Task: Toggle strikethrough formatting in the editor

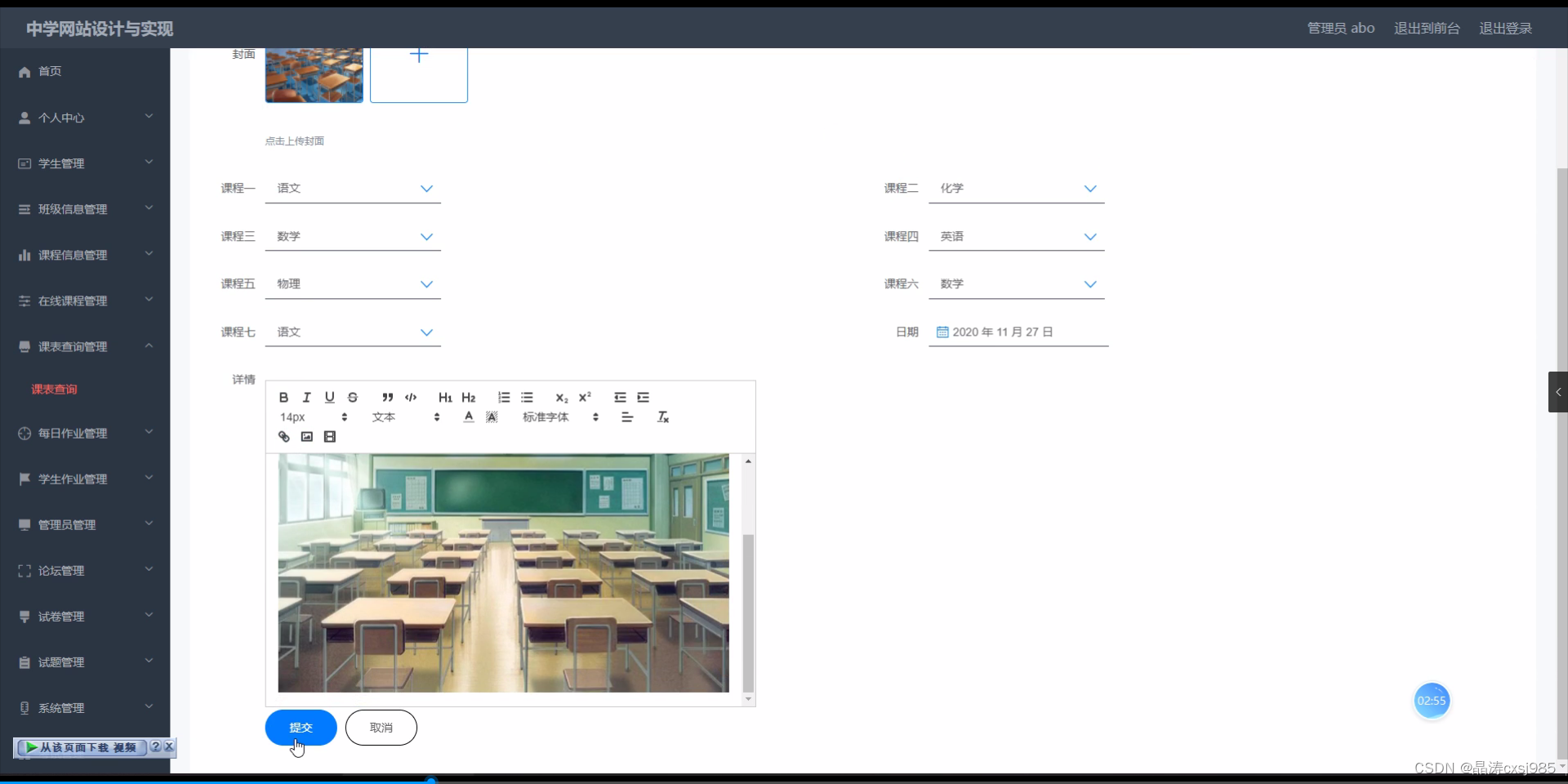Action: [353, 398]
